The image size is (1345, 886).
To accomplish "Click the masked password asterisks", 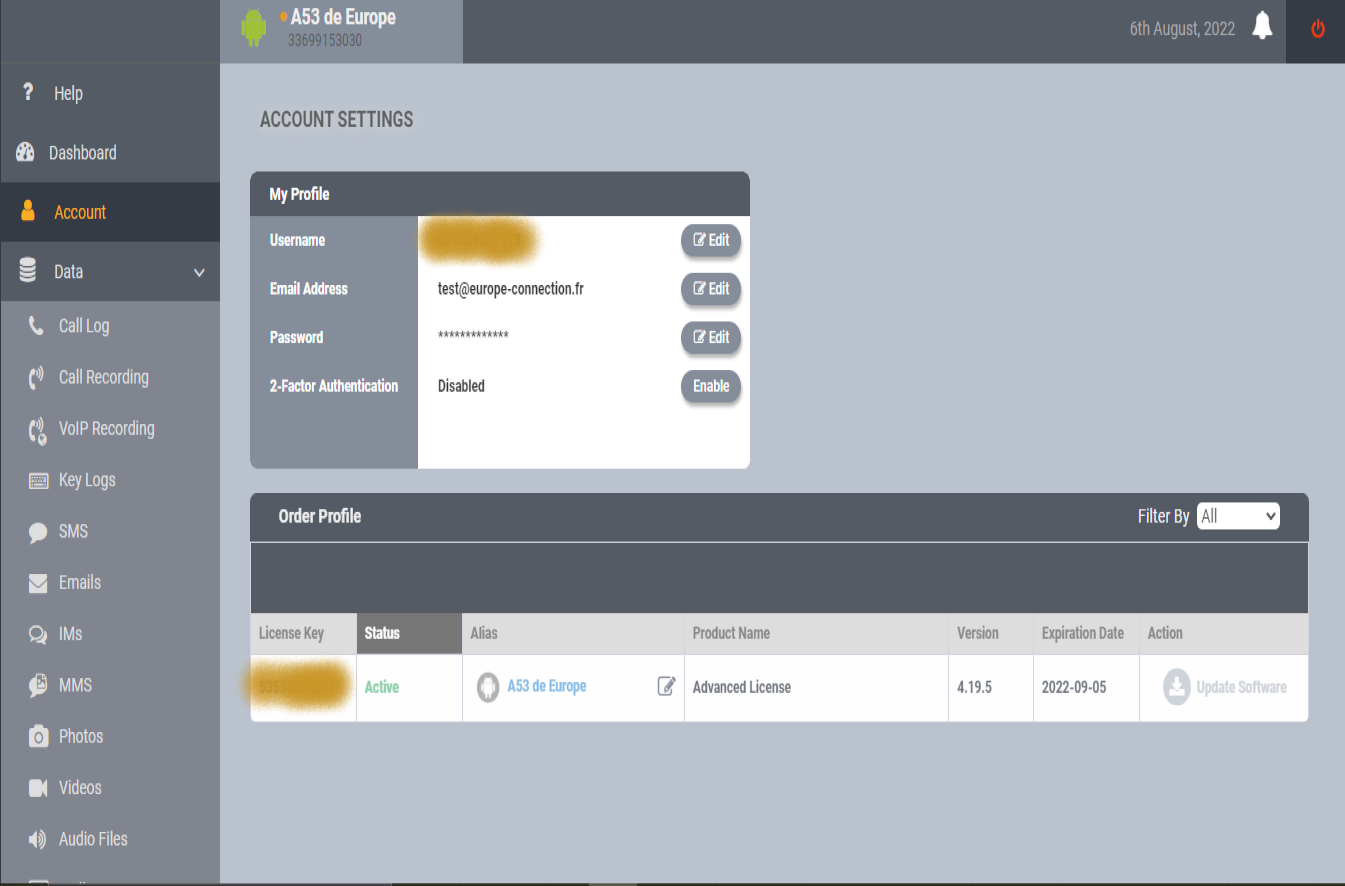I will coord(473,335).
